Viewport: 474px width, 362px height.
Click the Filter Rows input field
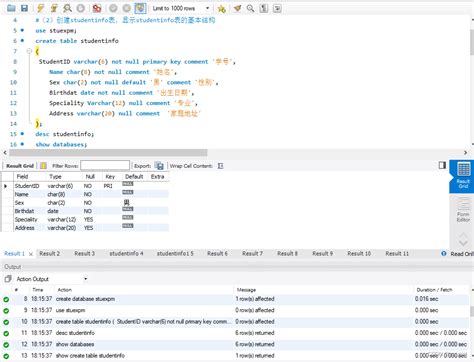click(105, 165)
